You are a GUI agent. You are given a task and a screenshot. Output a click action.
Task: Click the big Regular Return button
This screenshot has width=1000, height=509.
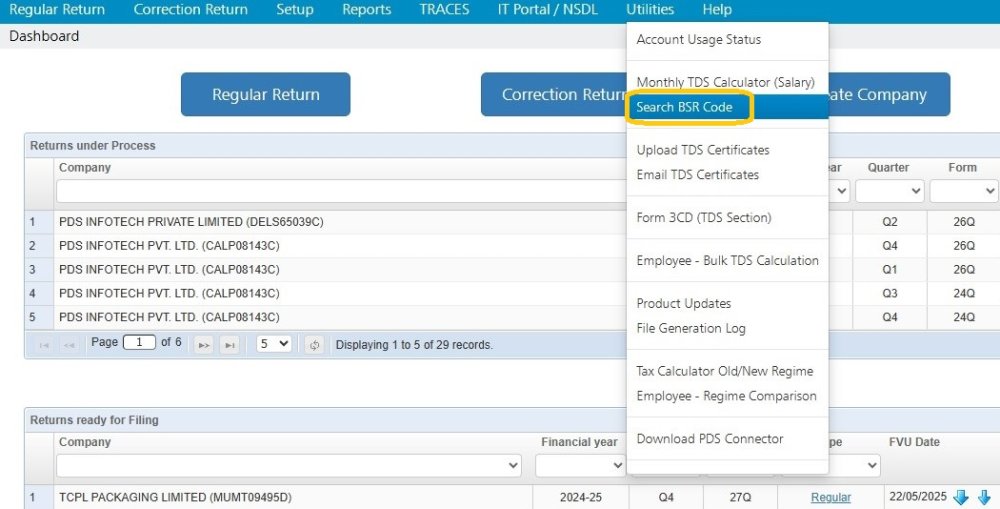265,94
